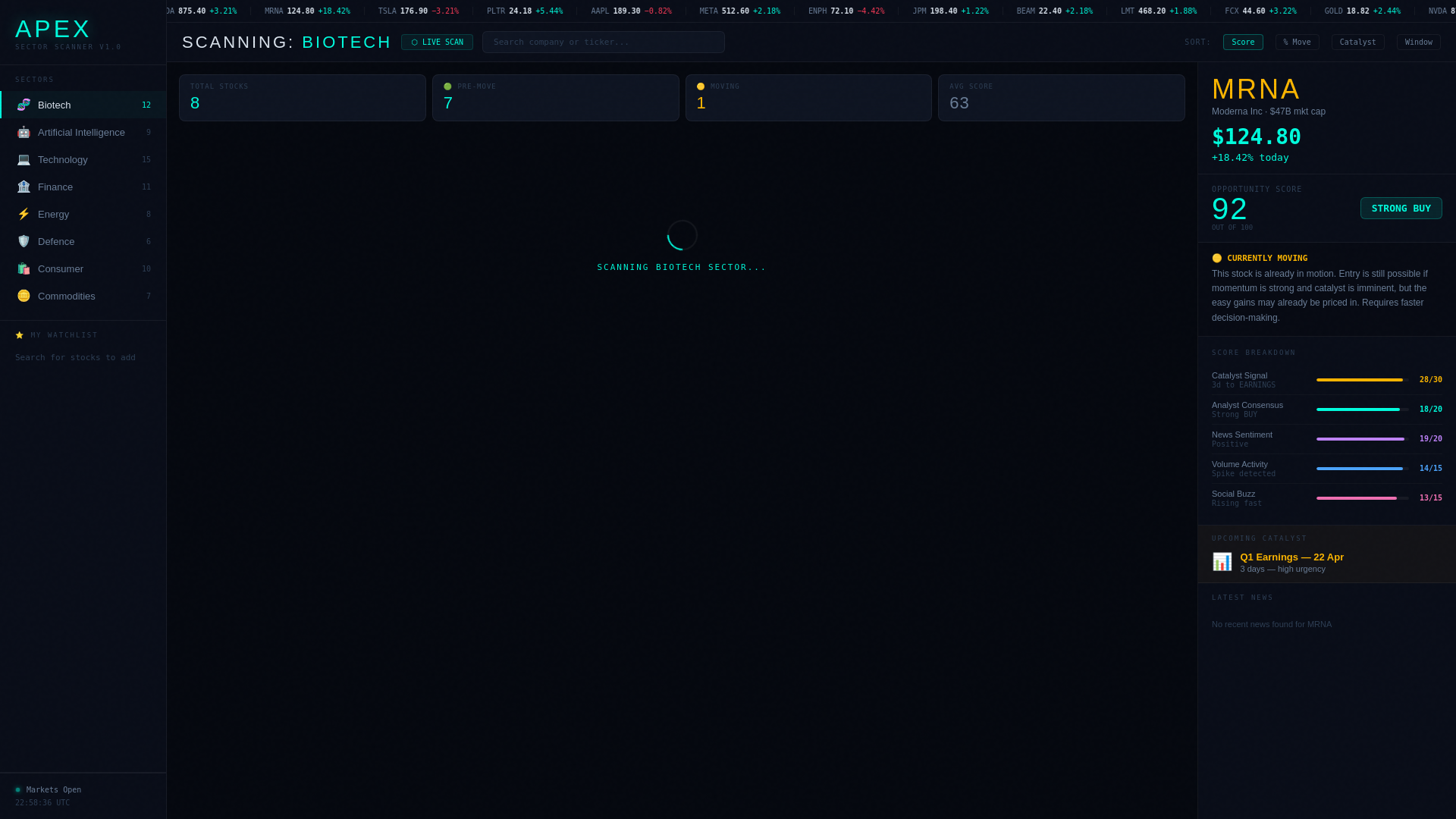Click the GOLD ticker in the tape
The width and height of the screenshot is (1456, 819).
[x=1363, y=11]
